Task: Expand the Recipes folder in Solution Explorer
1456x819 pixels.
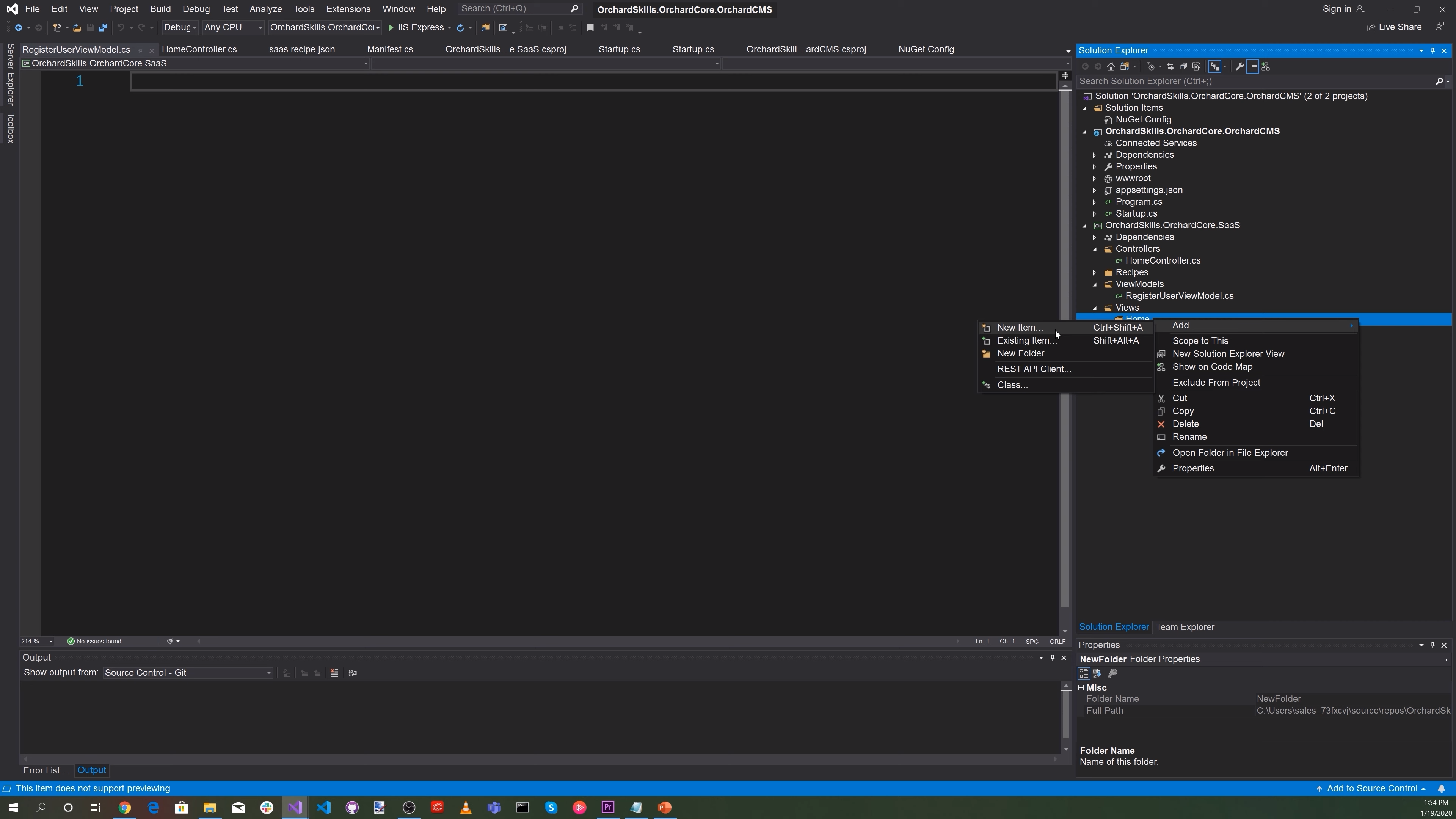Action: pyautogui.click(x=1094, y=273)
